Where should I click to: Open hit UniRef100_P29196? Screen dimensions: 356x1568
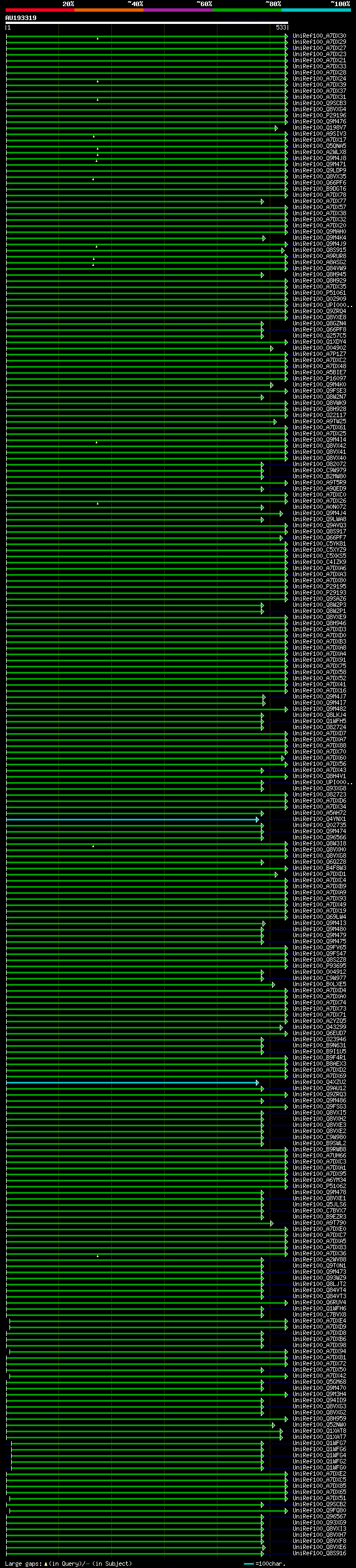point(319,116)
